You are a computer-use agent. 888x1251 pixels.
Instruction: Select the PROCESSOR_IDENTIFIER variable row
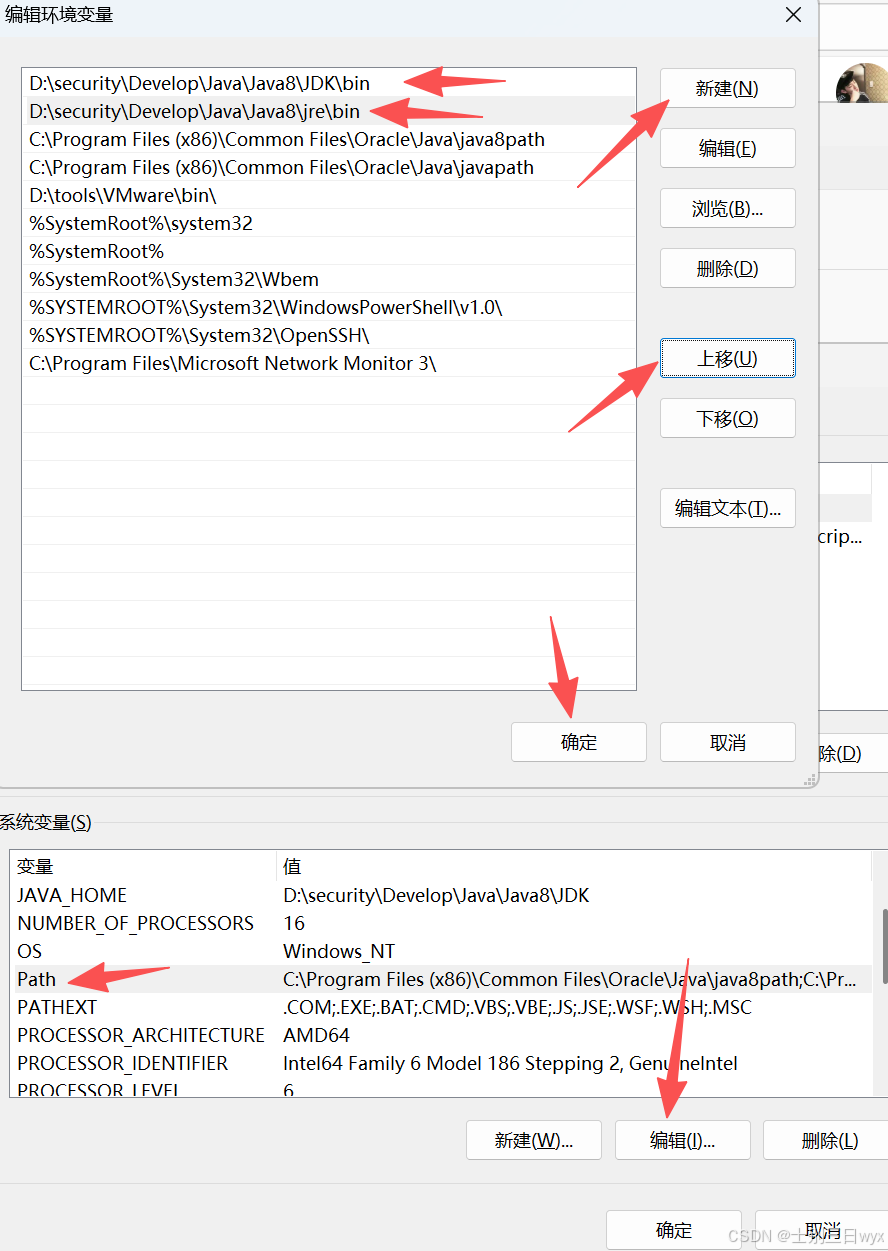pyautogui.click(x=441, y=1063)
